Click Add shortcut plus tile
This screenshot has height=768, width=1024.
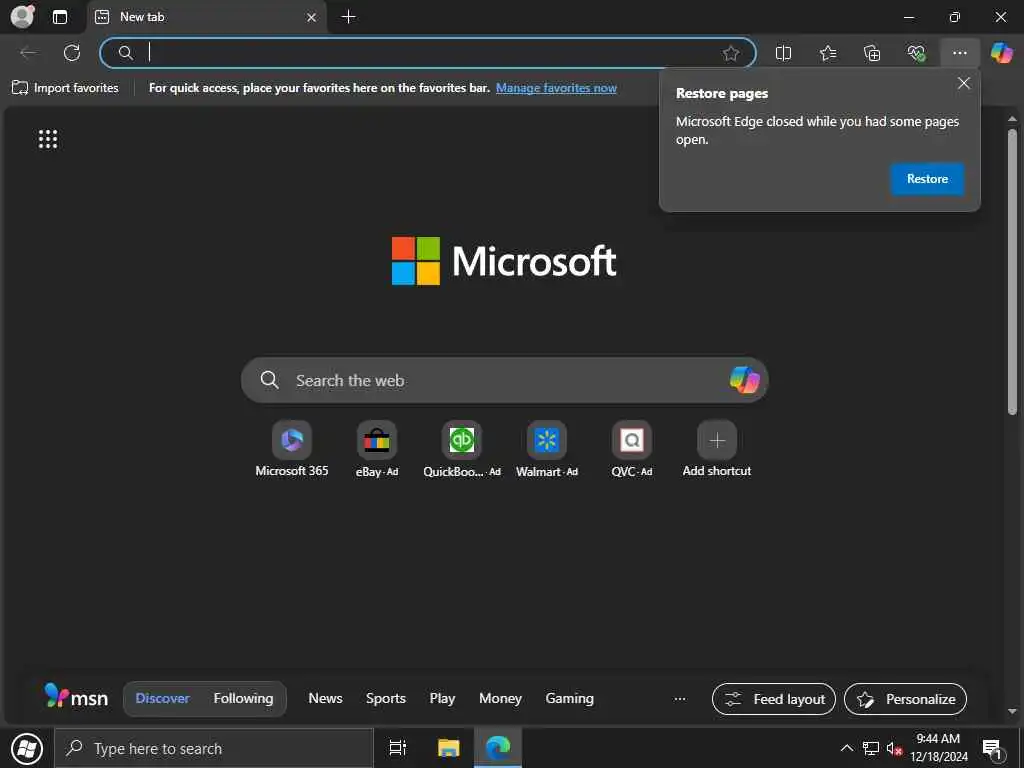point(716,449)
